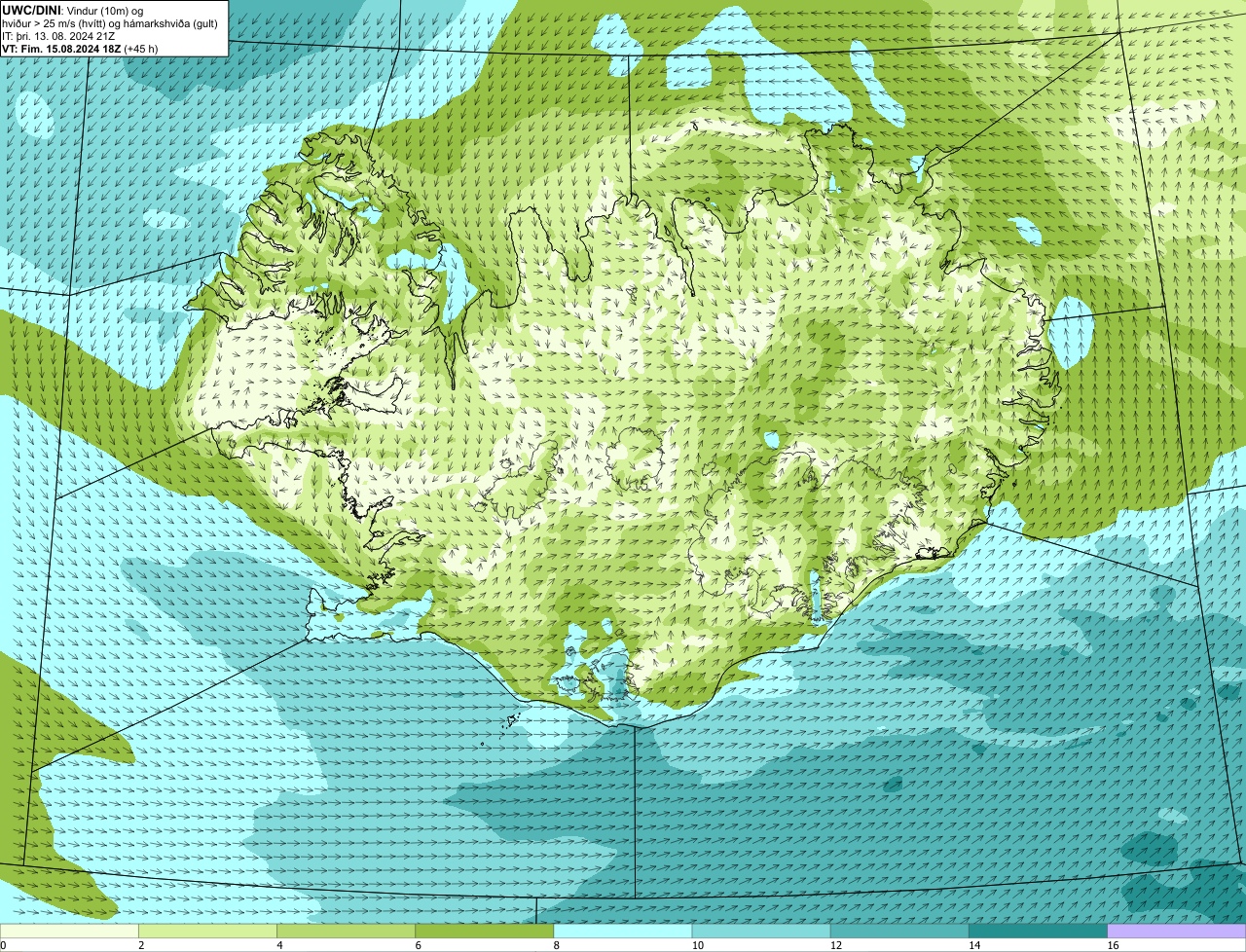Click the 0–2 m/s pale yellow legend swatch
The height and width of the screenshot is (952, 1246).
coord(69,932)
